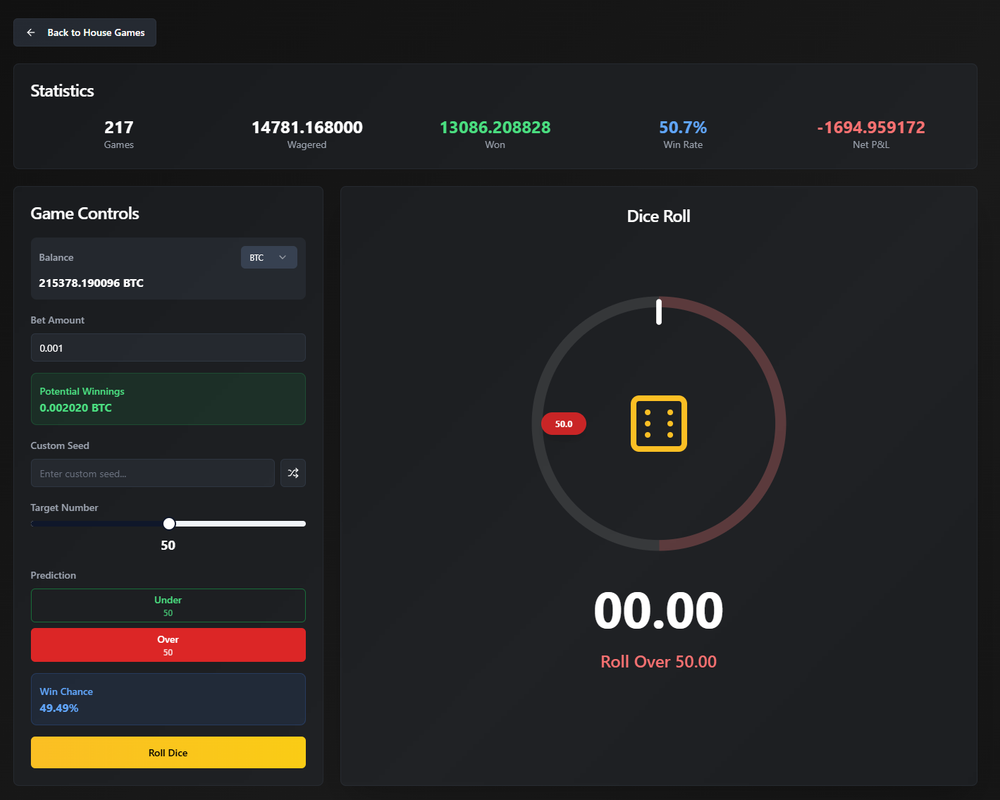1000x800 pixels.
Task: Click the Bet Amount input field
Action: (x=168, y=348)
